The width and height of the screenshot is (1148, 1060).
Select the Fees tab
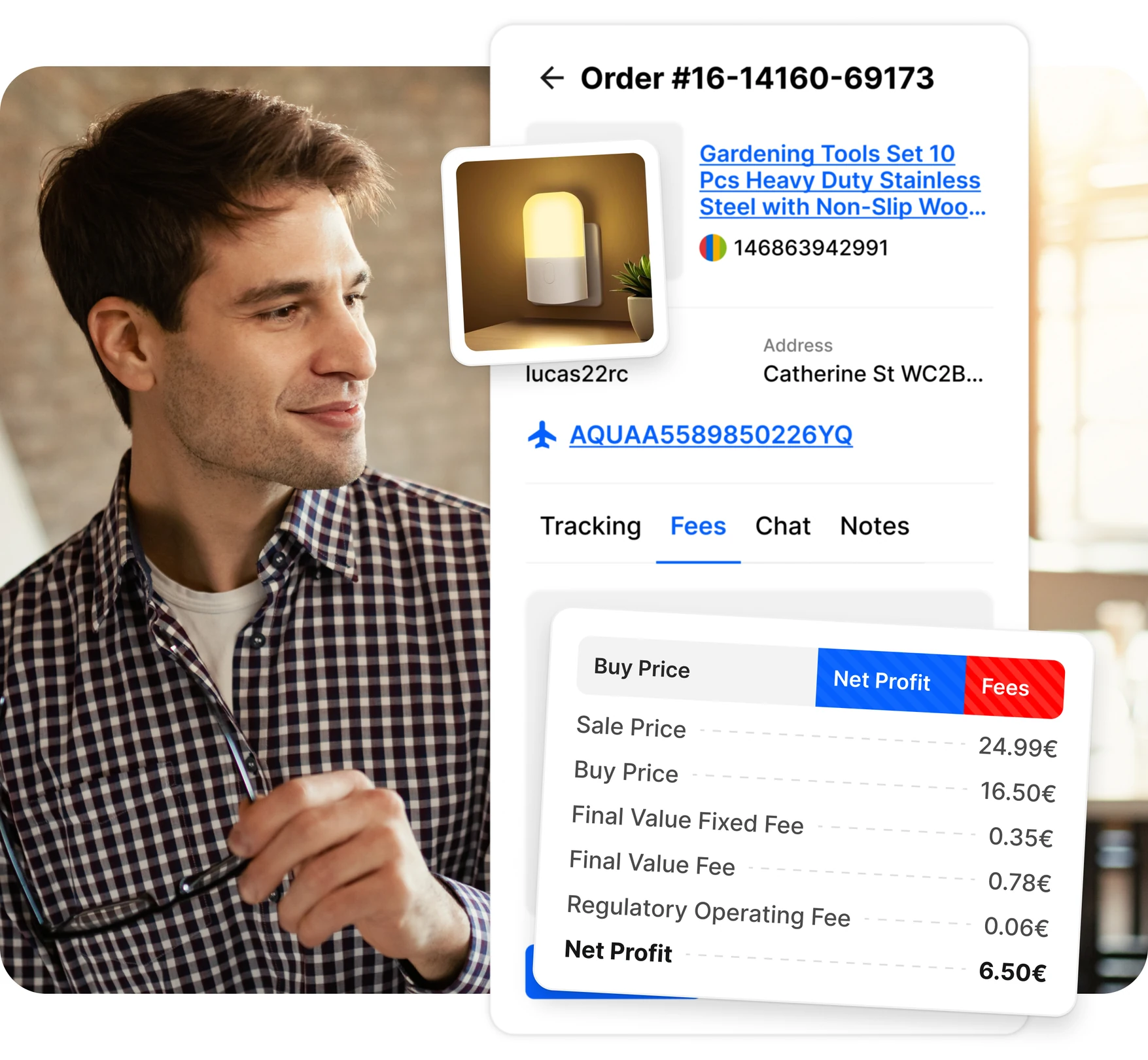[698, 526]
